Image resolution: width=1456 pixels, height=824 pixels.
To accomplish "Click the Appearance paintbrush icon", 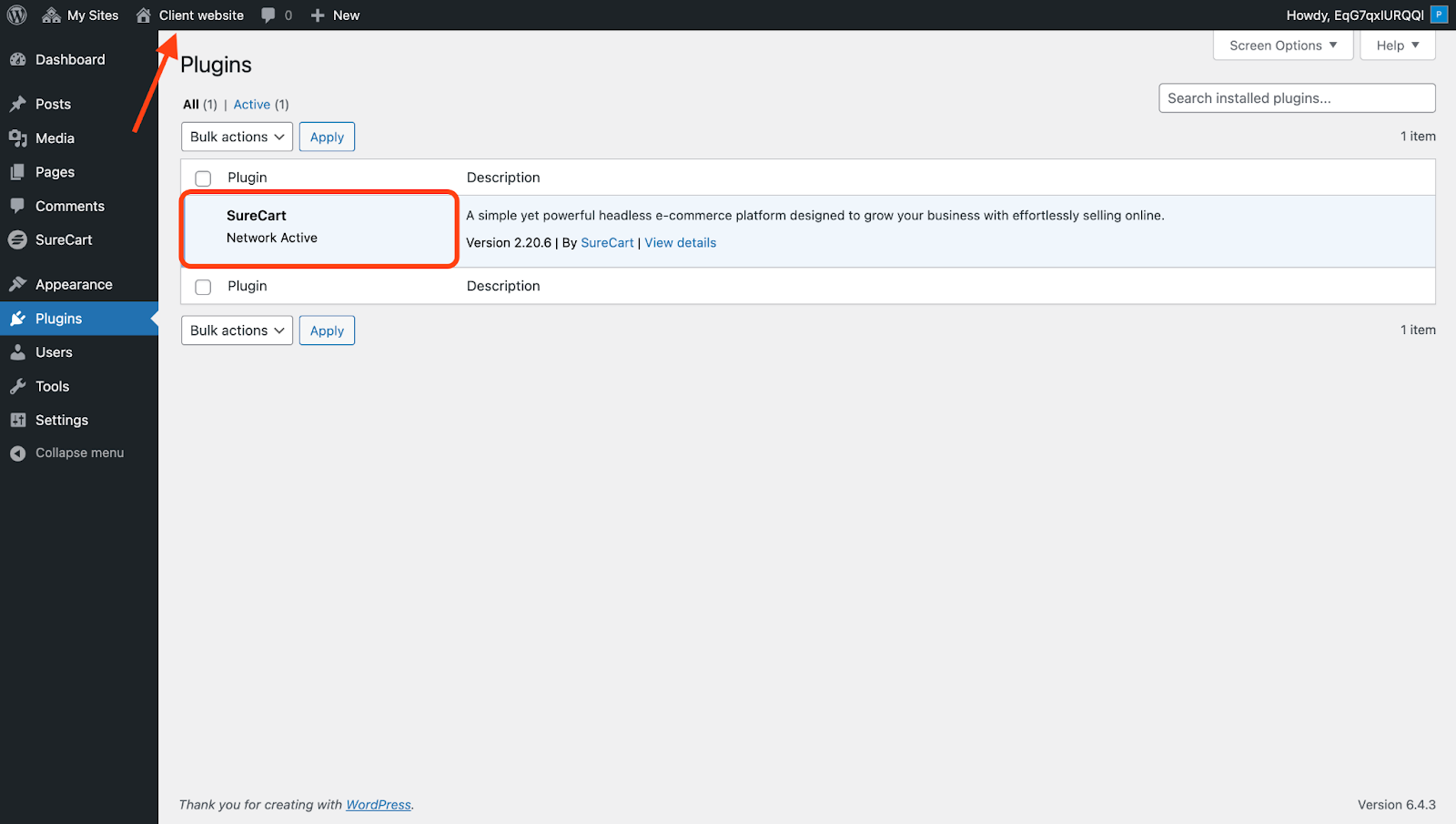I will coord(19,283).
